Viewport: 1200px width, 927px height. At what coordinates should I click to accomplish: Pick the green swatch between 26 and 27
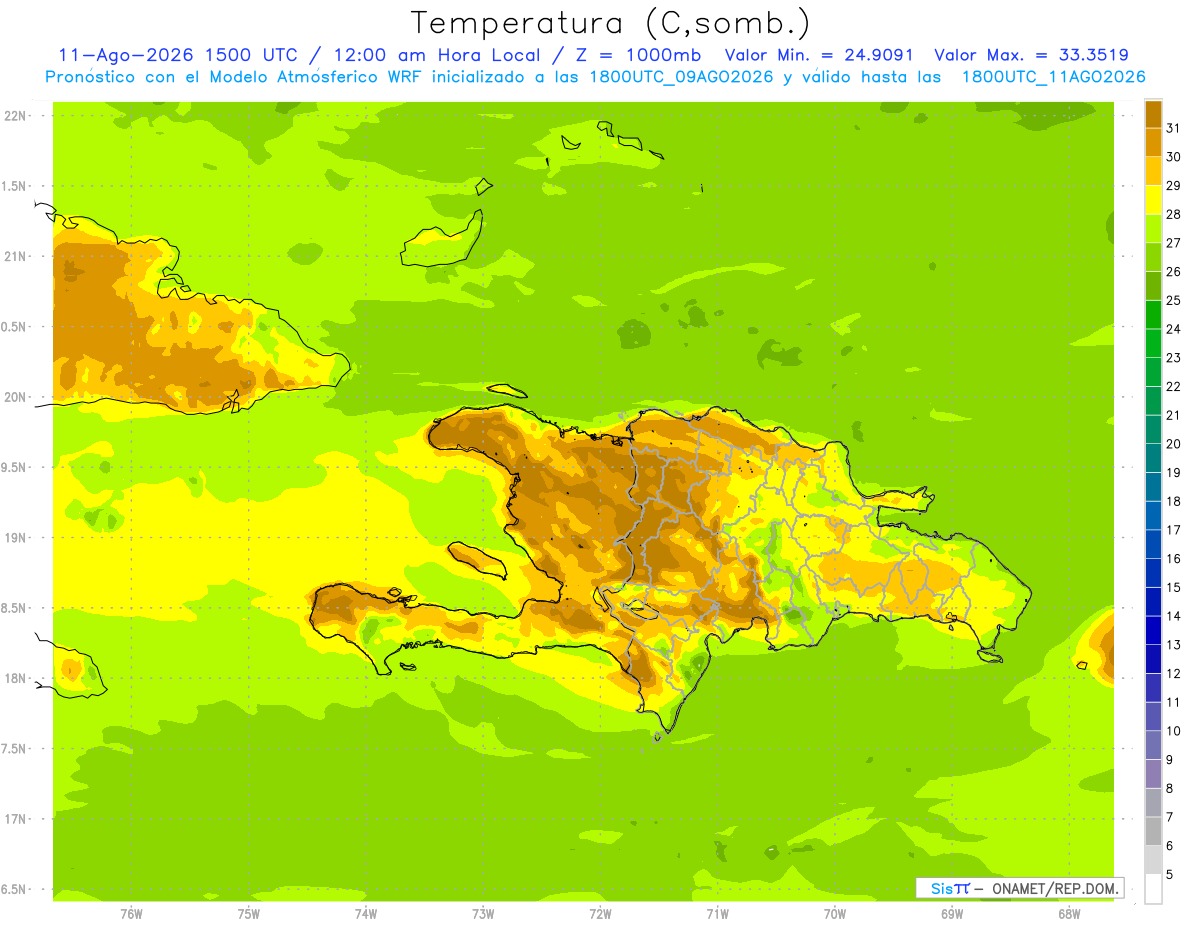1154,257
